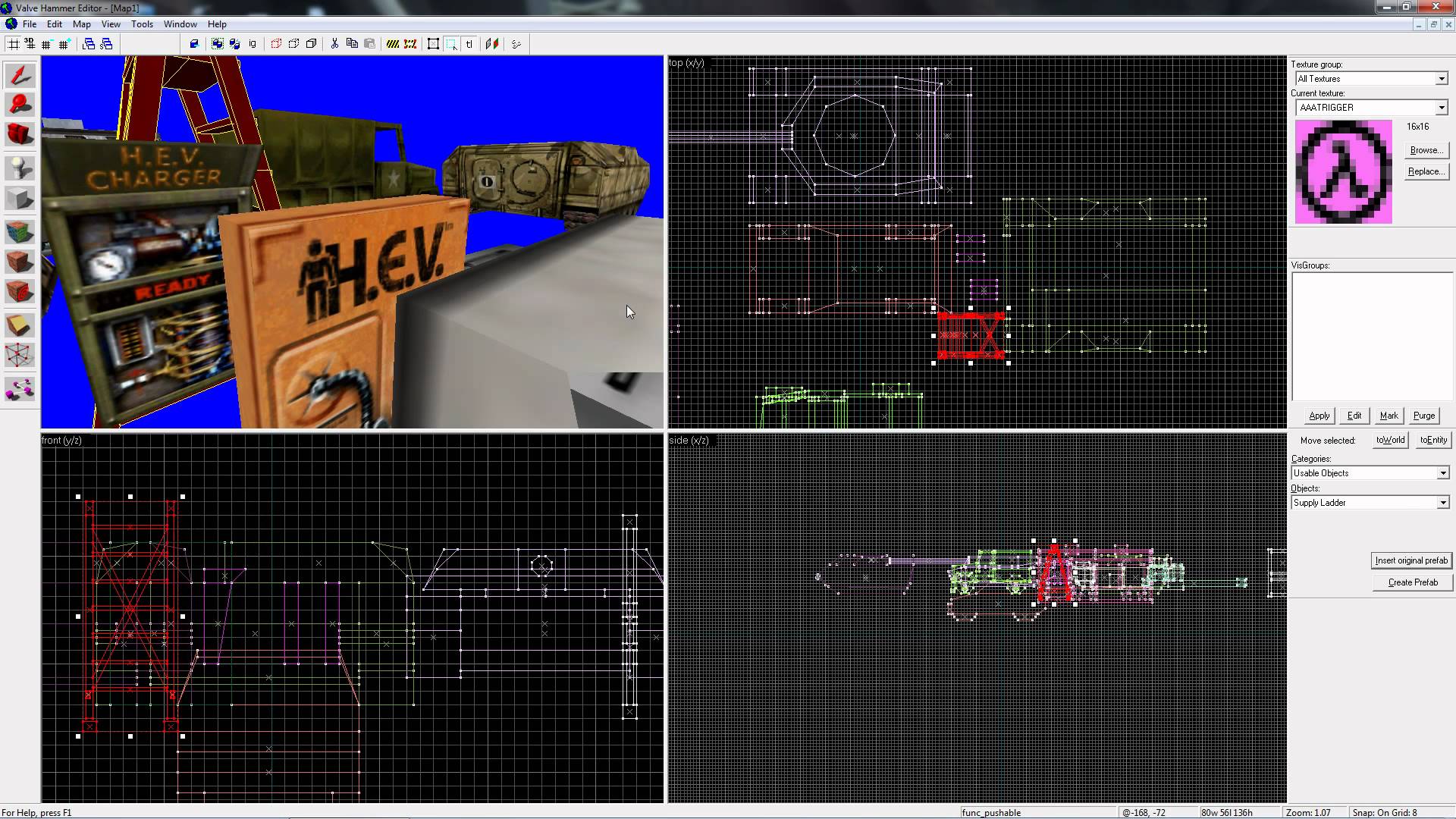Click inside the VisGroups list box

point(1371,336)
